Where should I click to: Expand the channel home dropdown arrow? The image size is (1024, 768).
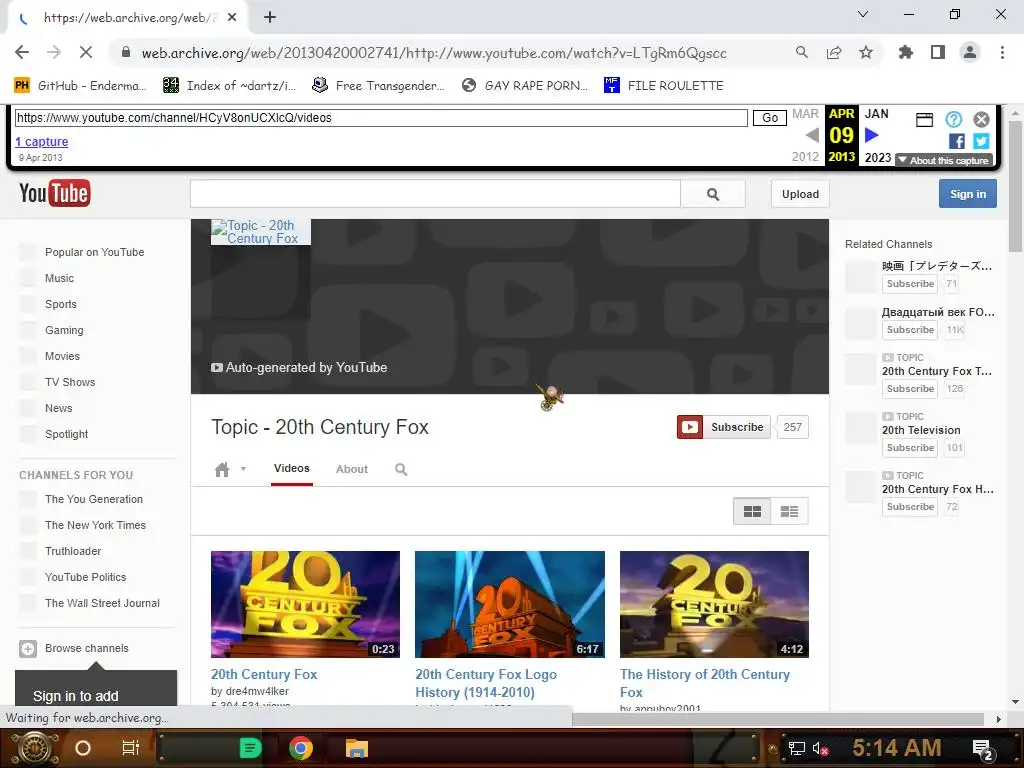coord(243,469)
